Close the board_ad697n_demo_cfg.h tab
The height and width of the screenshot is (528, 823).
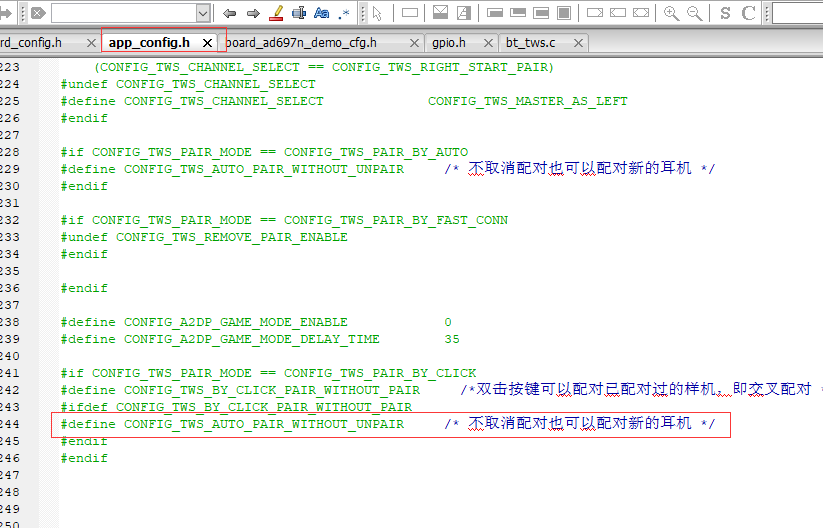[x=414, y=43]
